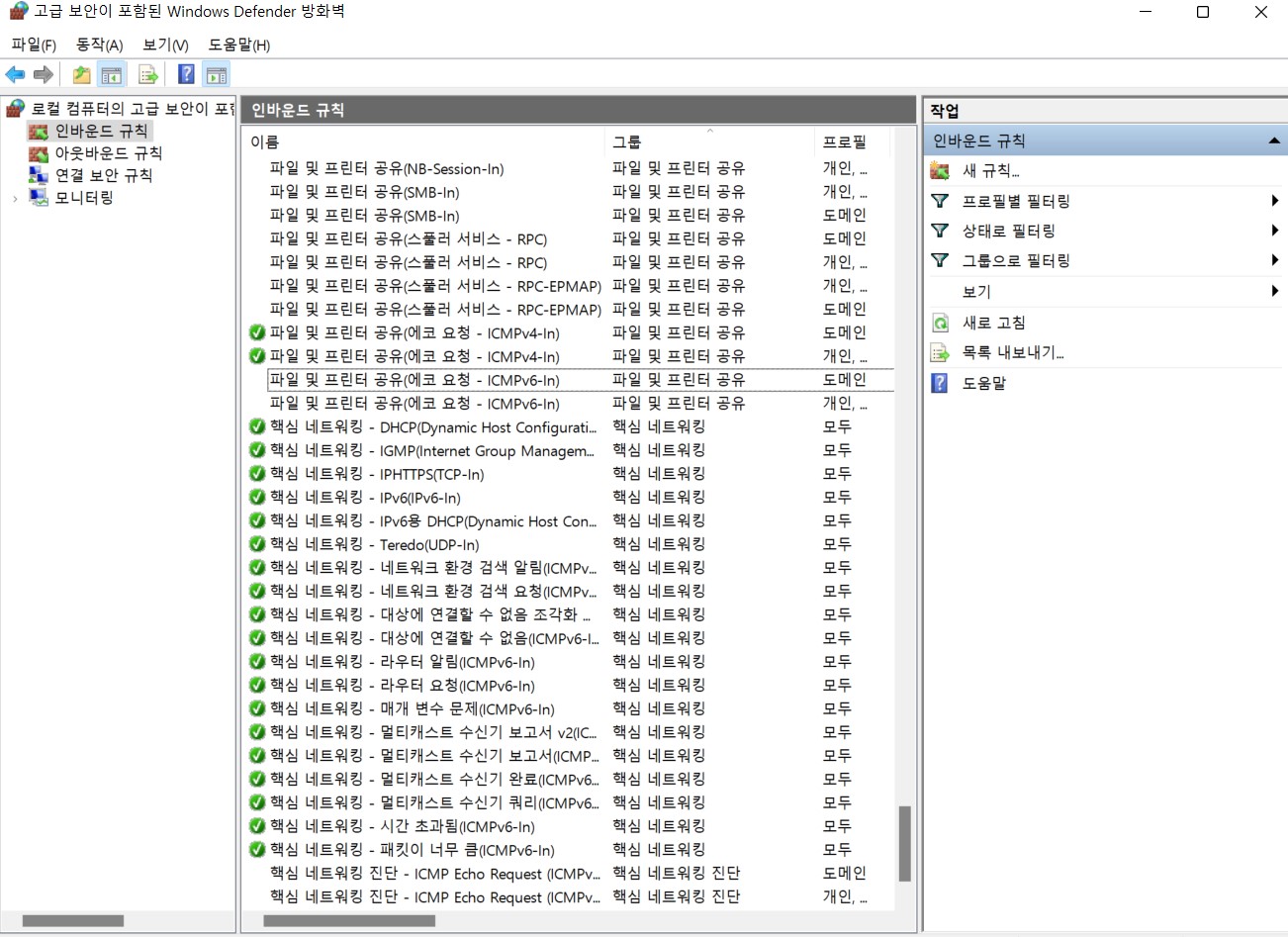1288x937 pixels.
Task: Click the blue Help toolbar icon
Action: pos(186,74)
